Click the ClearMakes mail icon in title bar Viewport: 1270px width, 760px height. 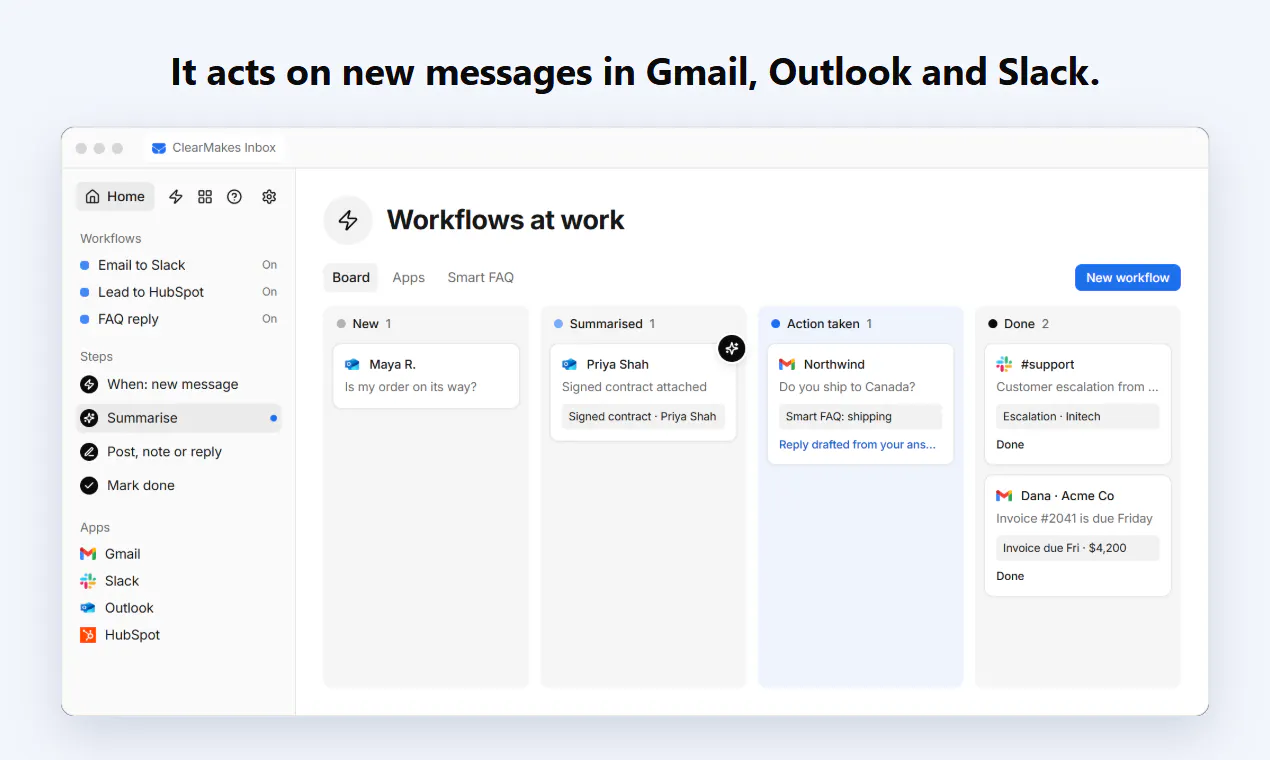[x=159, y=148]
